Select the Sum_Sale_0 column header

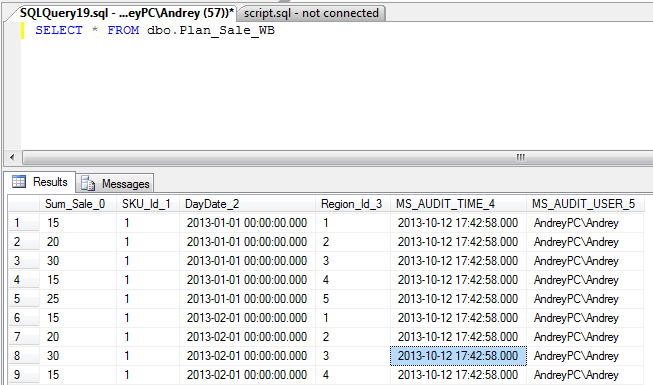[77, 204]
